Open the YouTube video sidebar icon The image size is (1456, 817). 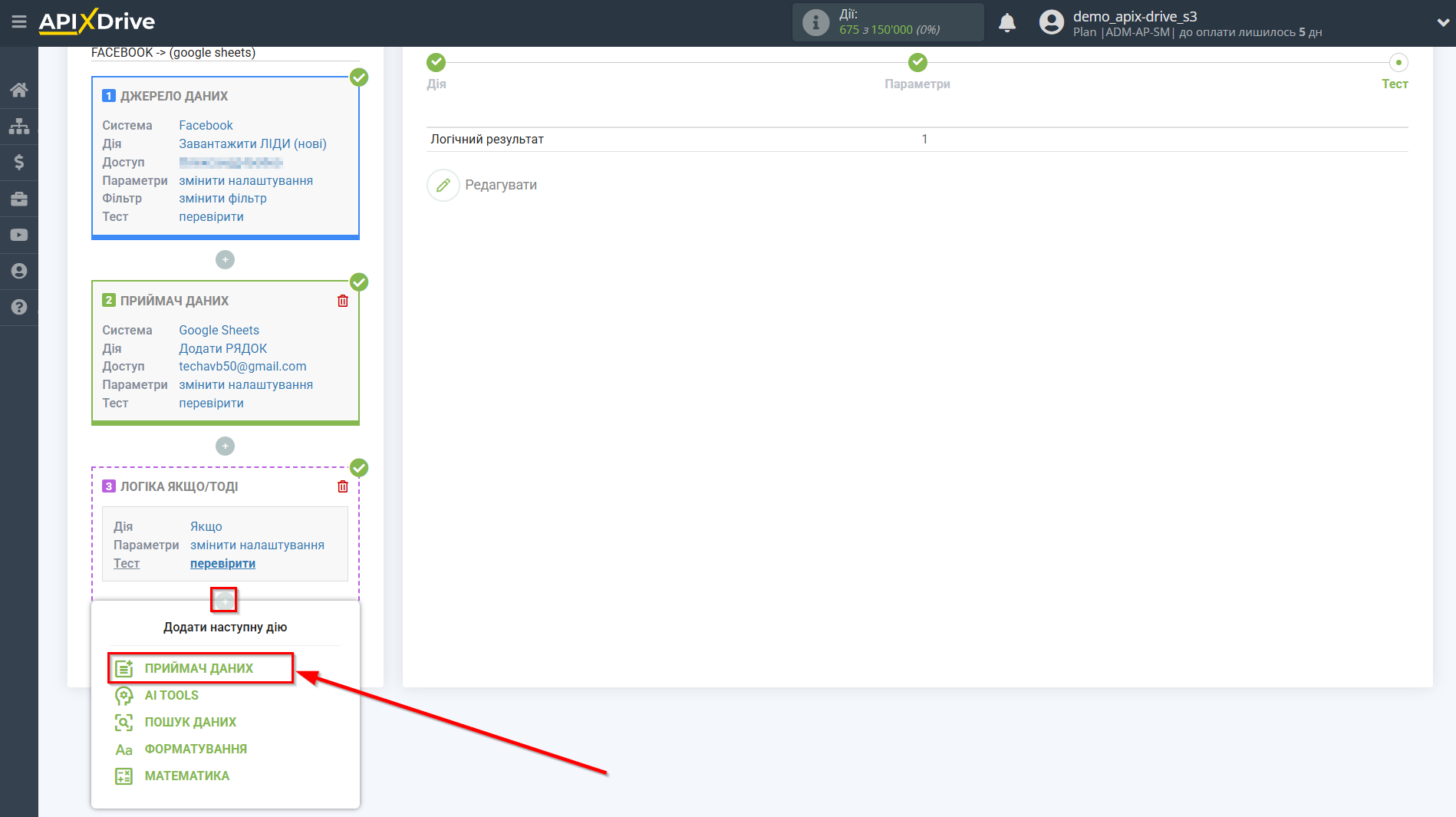pos(19,235)
